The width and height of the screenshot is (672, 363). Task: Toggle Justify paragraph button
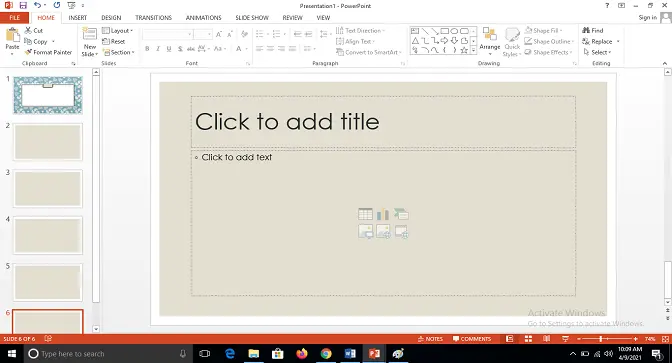[x=292, y=48]
